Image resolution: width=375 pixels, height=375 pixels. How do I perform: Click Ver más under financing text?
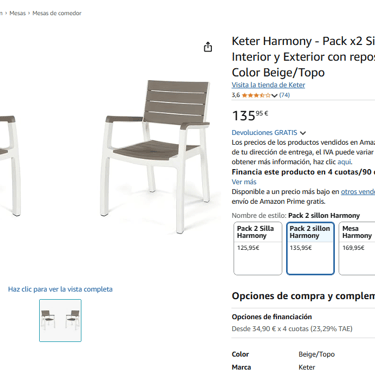[x=244, y=182]
